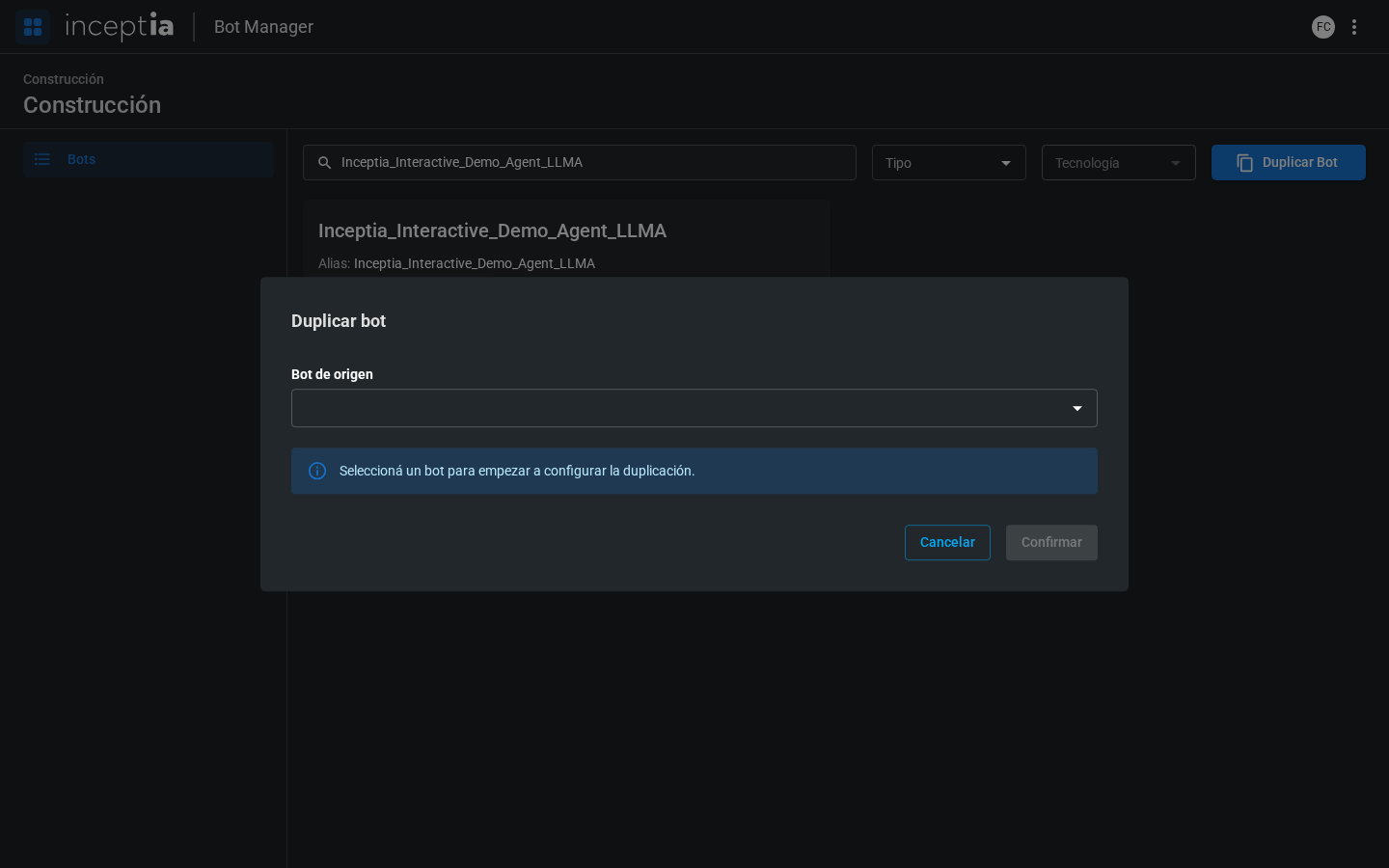Click the Bots list icon in sidebar

[x=42, y=159]
